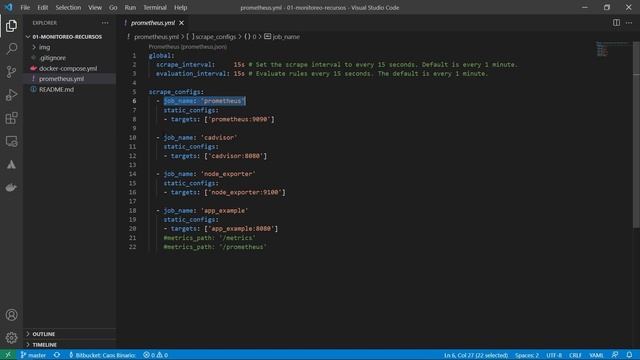Open the Run and Debug view

11,95
